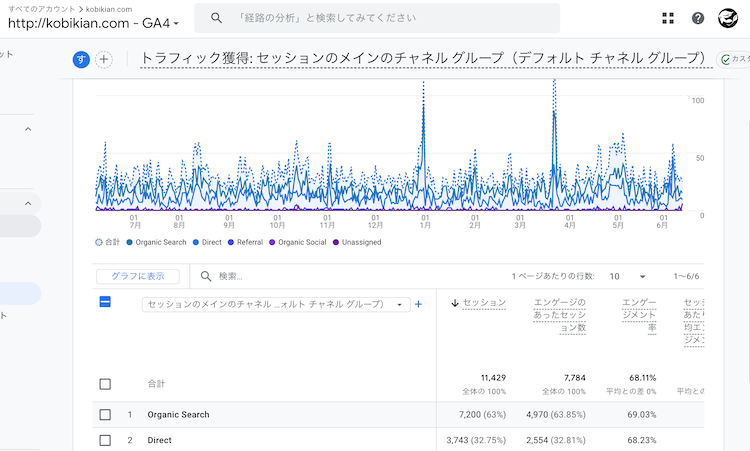Click the engaged sessions total 7,784

click(x=574, y=378)
